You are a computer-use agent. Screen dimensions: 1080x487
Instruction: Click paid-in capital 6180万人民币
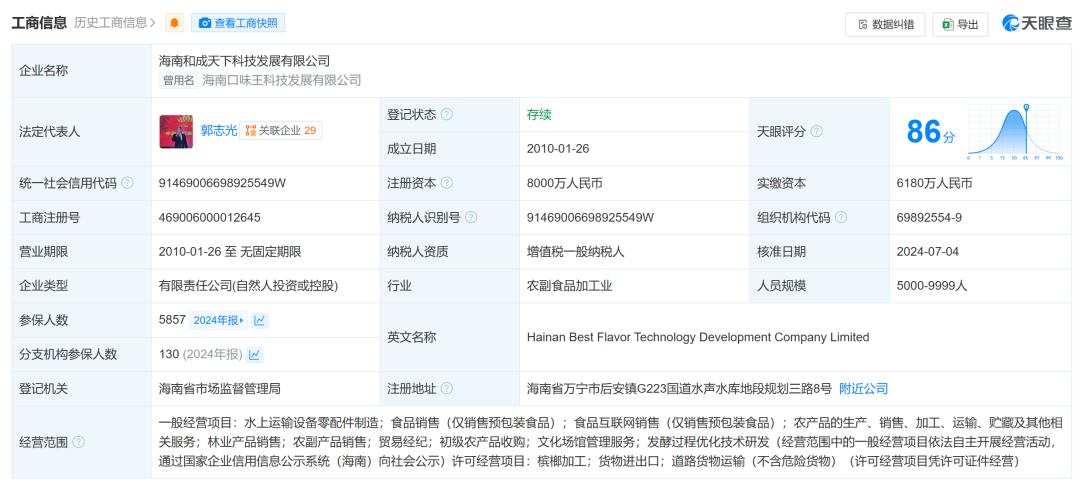[x=935, y=183]
